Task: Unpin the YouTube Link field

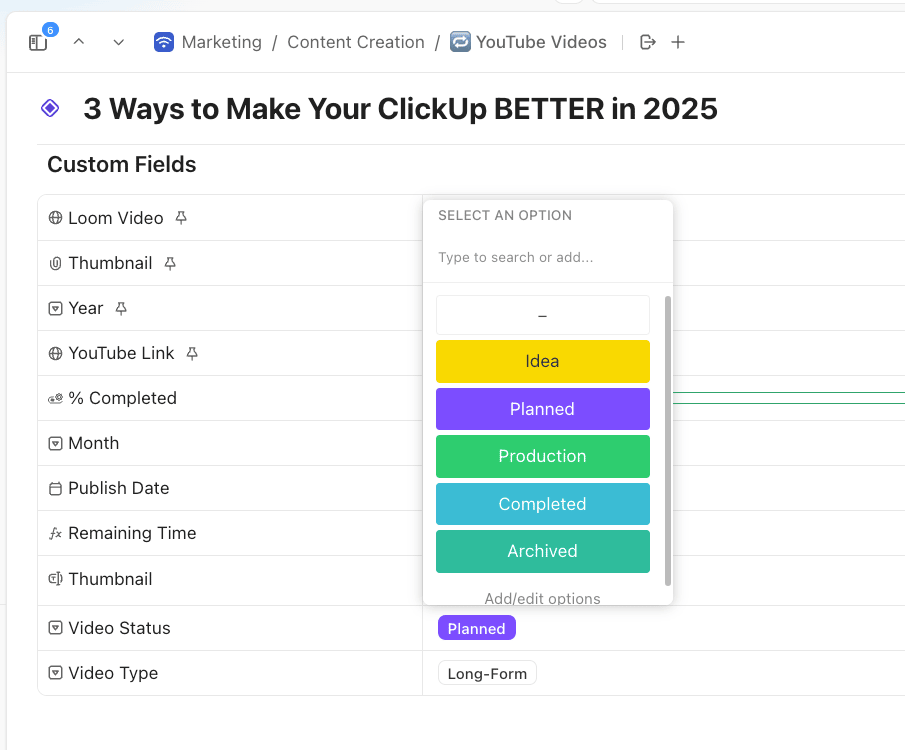Action: point(192,353)
